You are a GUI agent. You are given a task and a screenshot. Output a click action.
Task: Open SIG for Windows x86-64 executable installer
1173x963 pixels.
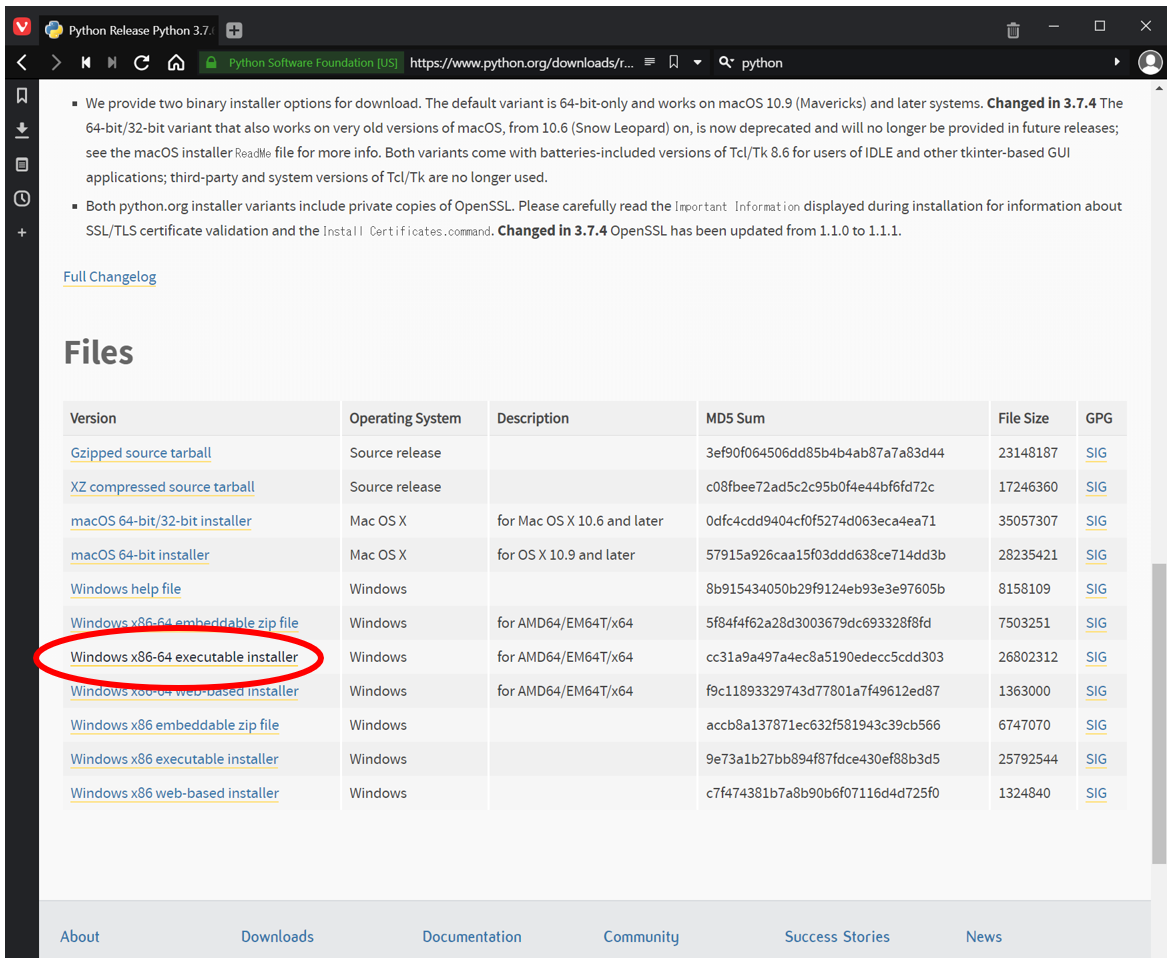point(1096,657)
